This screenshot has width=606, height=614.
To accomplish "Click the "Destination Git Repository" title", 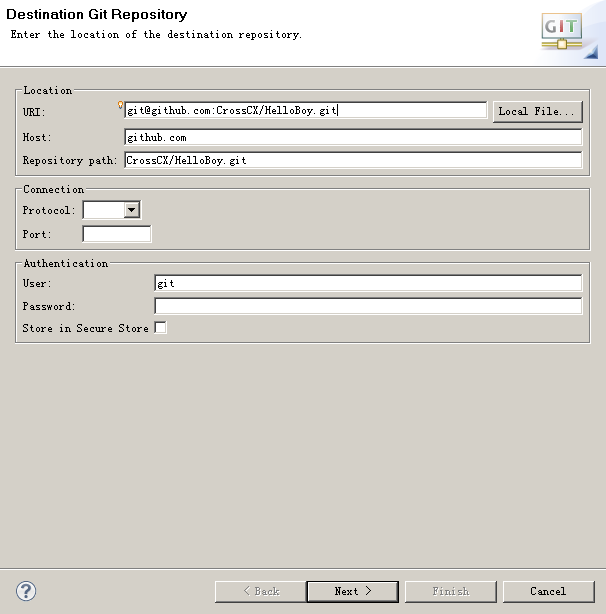I will [97, 14].
